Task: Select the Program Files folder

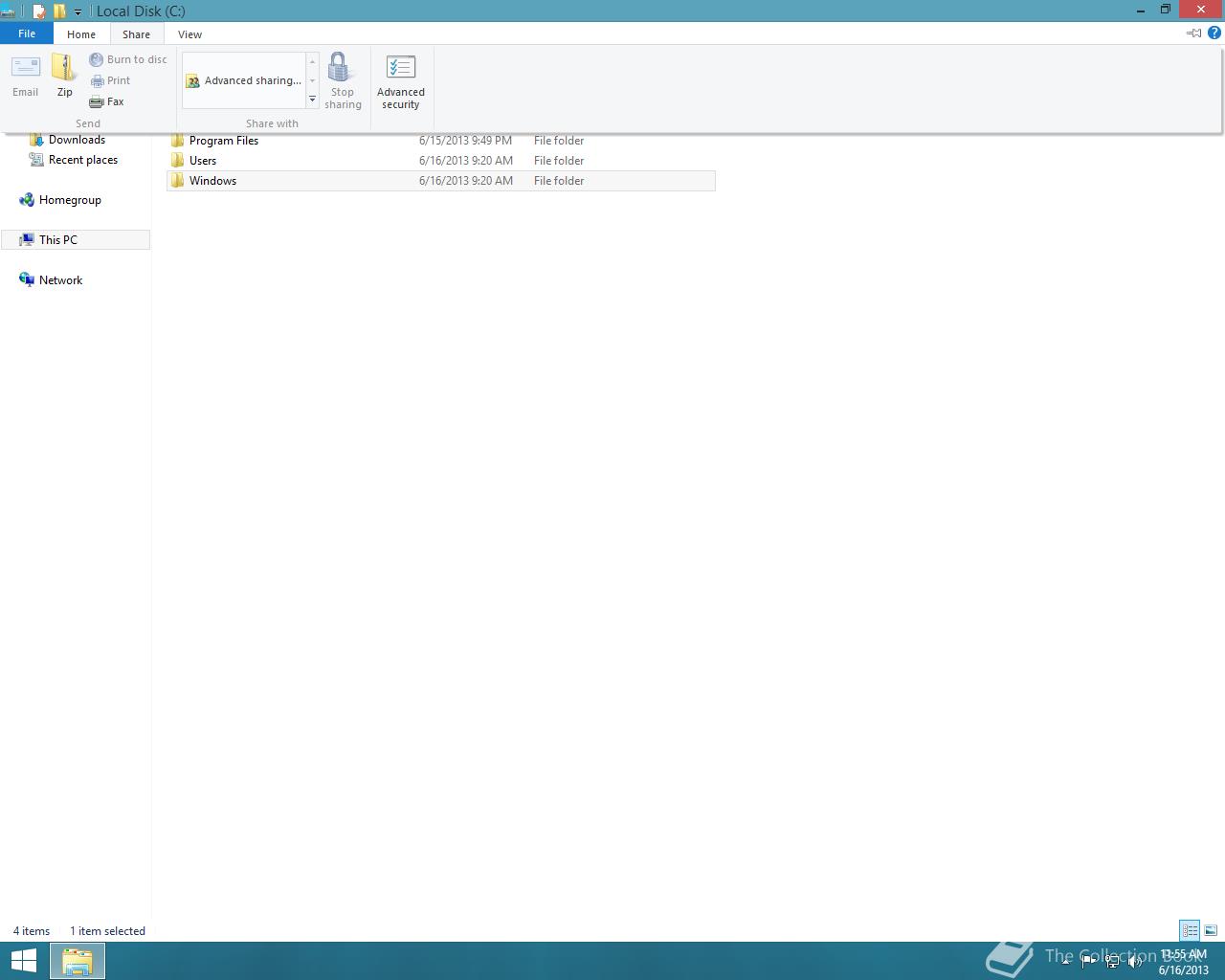Action: pos(440,141)
